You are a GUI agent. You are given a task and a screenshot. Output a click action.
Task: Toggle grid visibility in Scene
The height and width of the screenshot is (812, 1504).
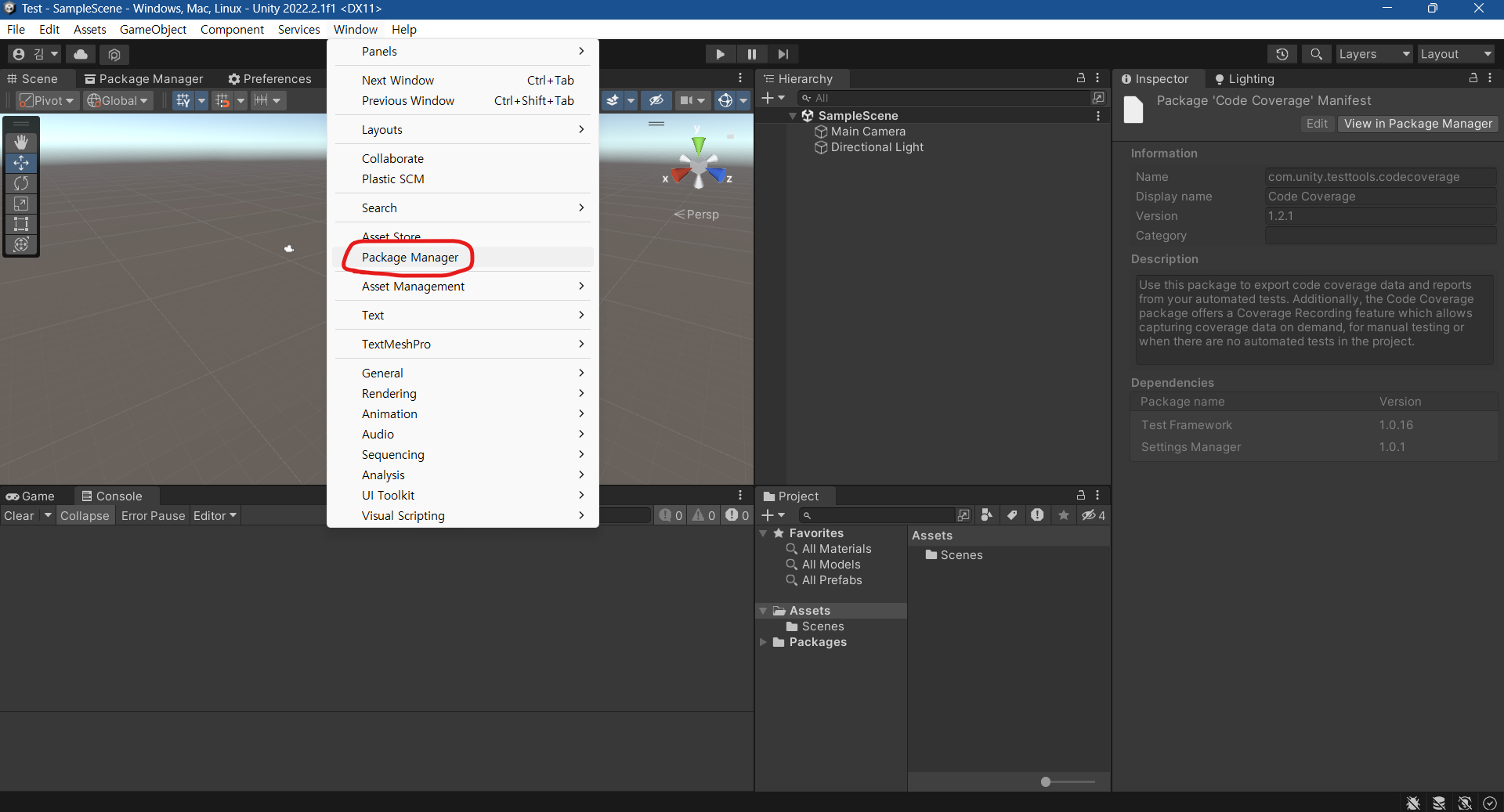183,100
